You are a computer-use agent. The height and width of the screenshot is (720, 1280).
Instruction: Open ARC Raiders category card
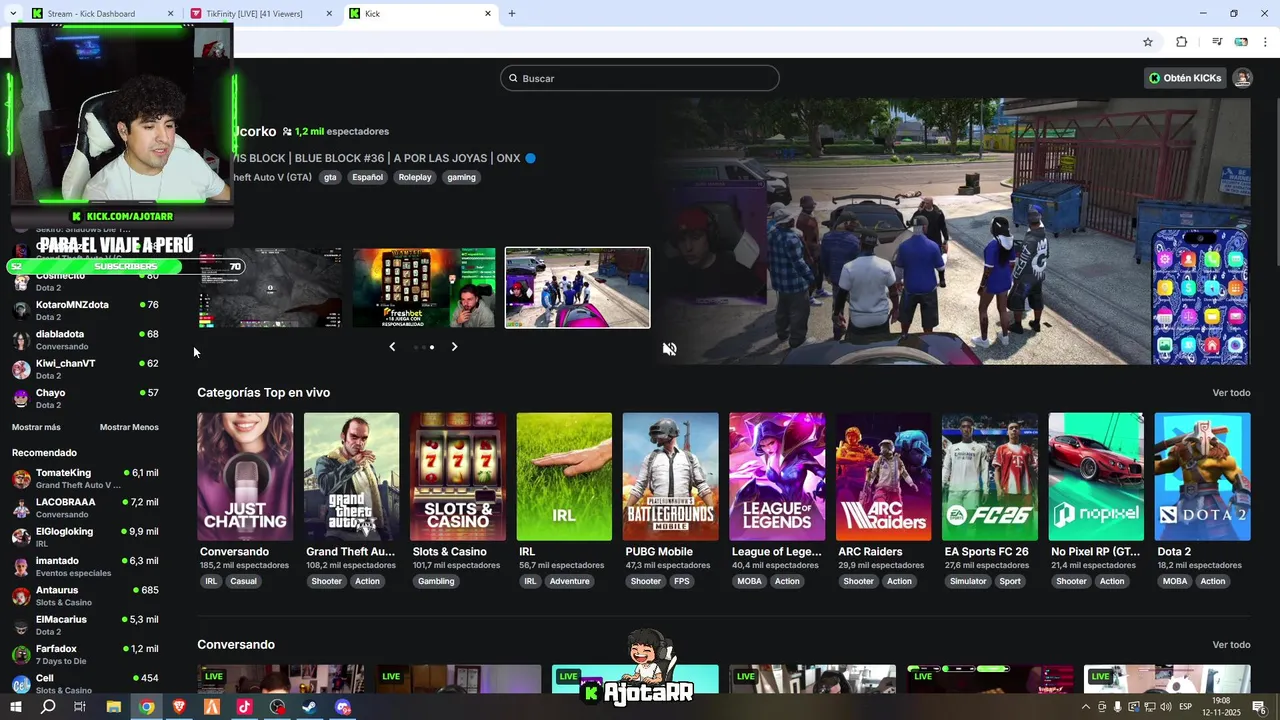click(883, 477)
